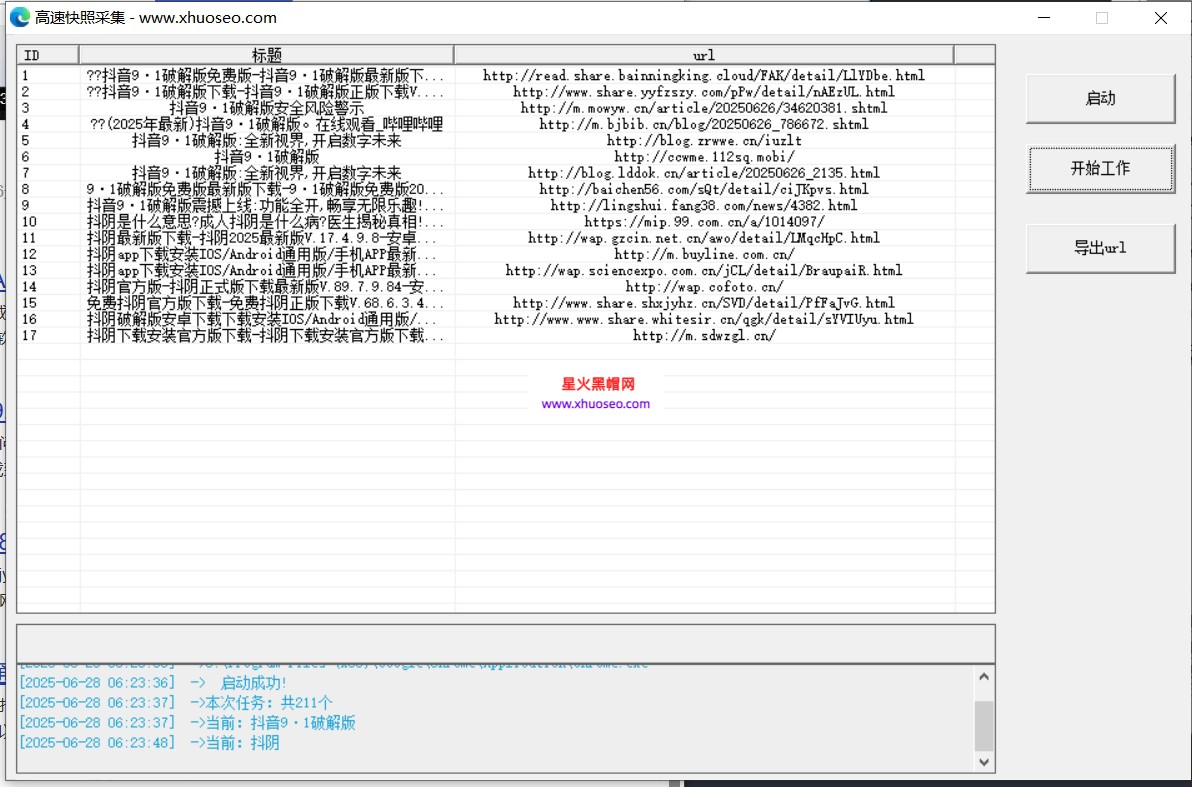
Task: Select the www.share.shxjyhz.cn URL
Action: pos(704,303)
